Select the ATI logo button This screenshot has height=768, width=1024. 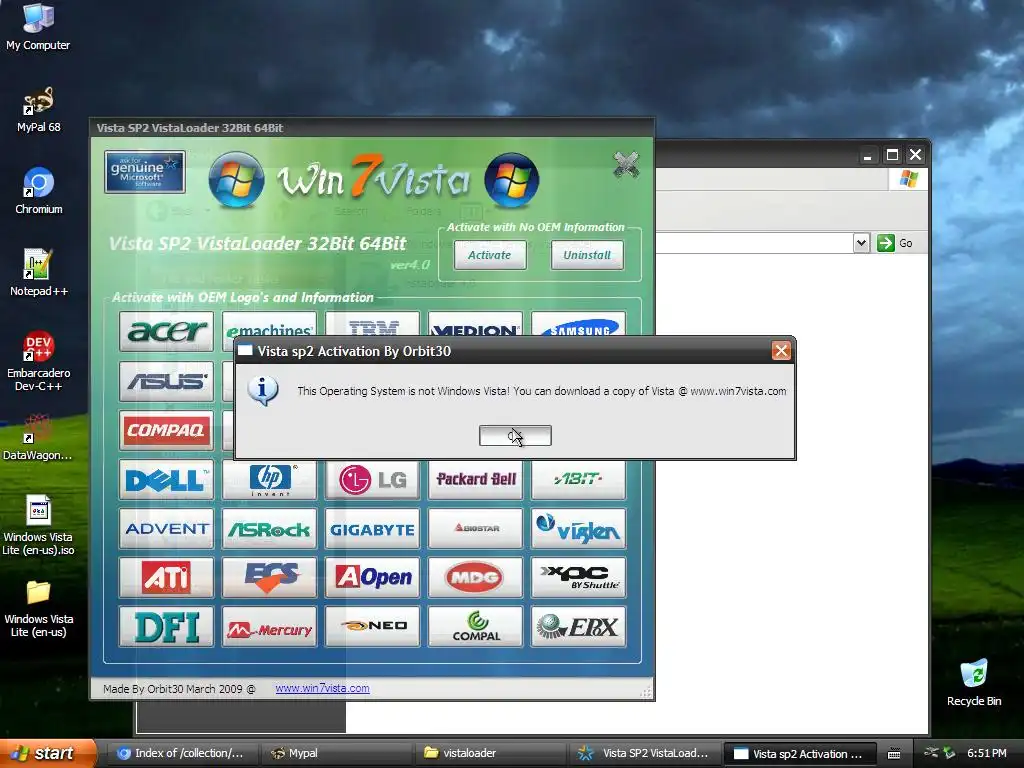(x=167, y=577)
